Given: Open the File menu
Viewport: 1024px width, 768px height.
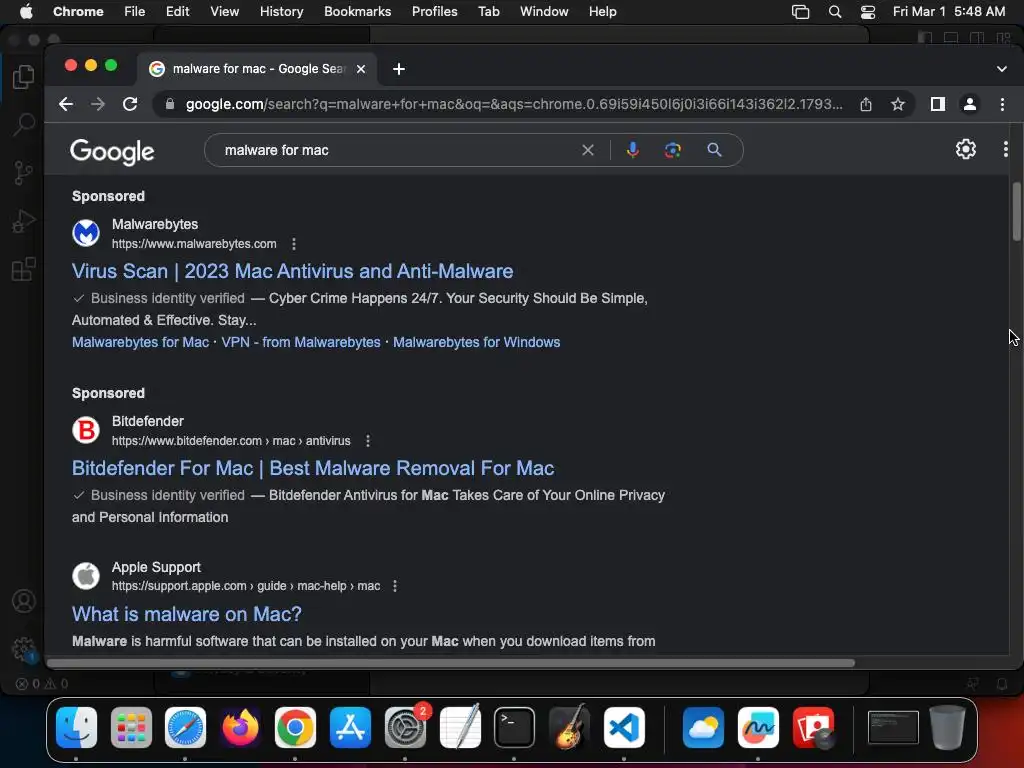Looking at the screenshot, I should (x=135, y=12).
